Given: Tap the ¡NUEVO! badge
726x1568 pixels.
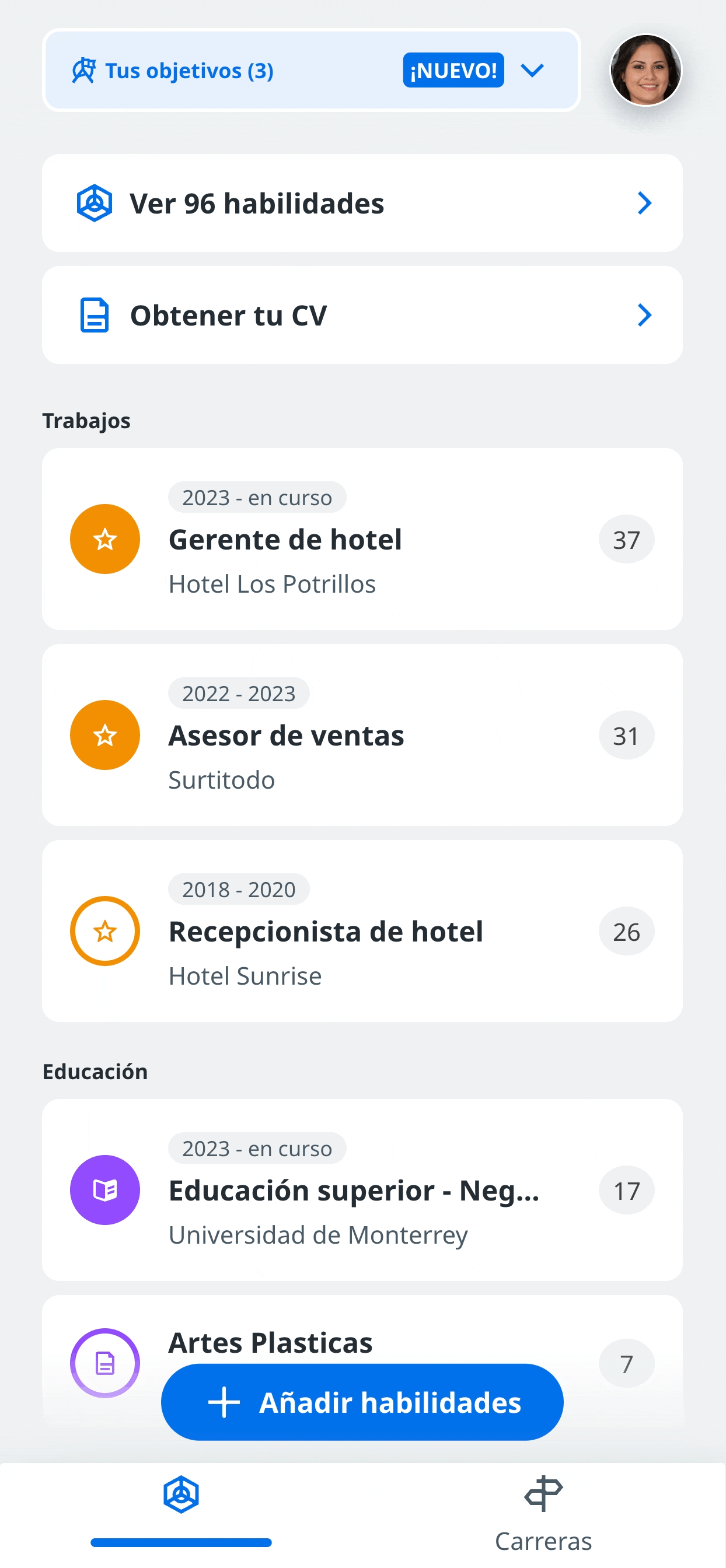Looking at the screenshot, I should pyautogui.click(x=453, y=71).
